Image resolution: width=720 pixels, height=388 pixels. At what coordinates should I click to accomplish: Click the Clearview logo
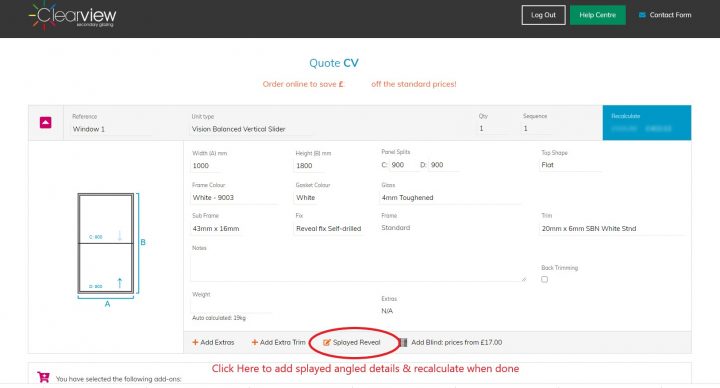[x=73, y=16]
